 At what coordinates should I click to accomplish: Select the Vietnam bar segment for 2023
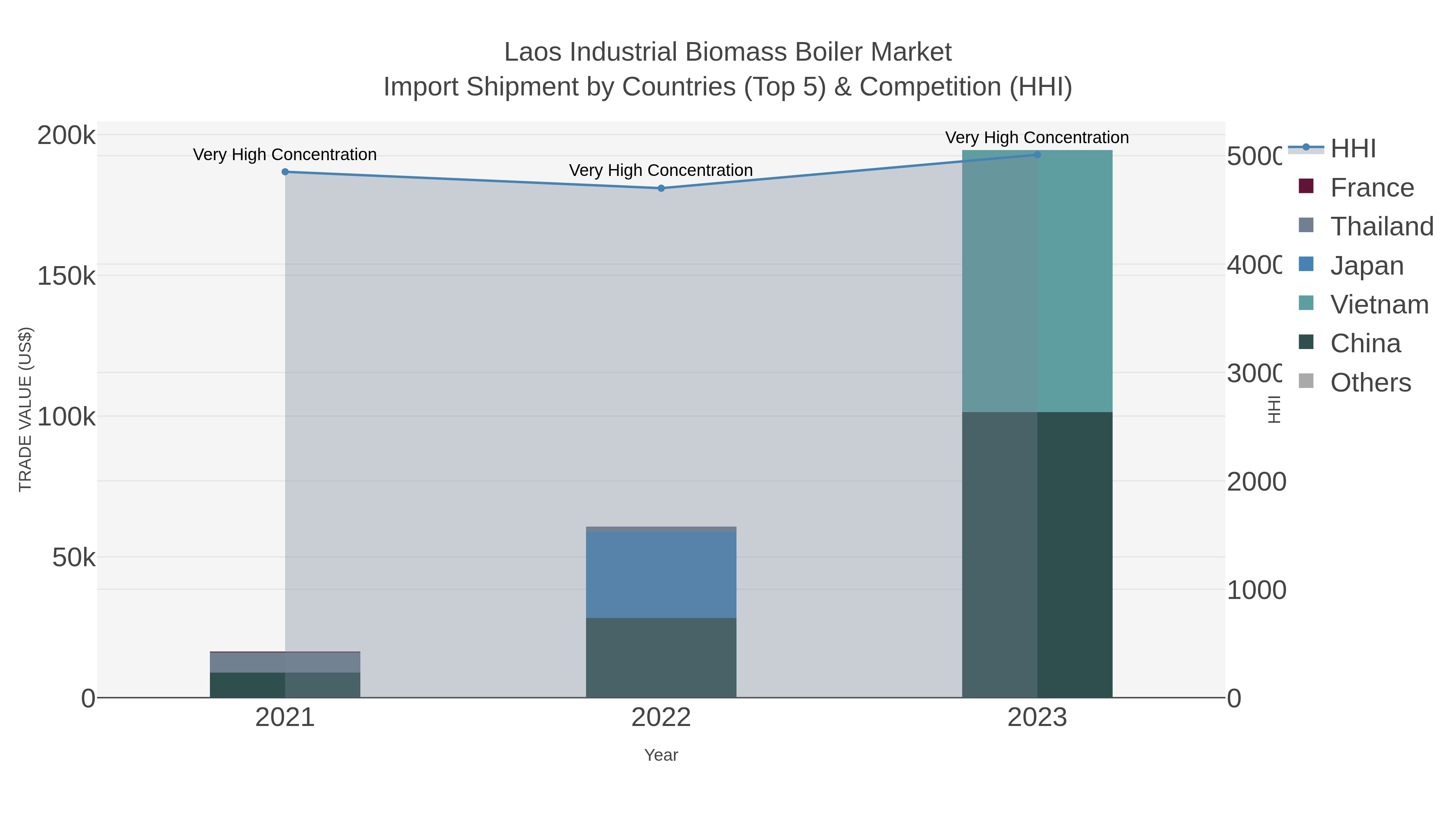click(x=1037, y=281)
